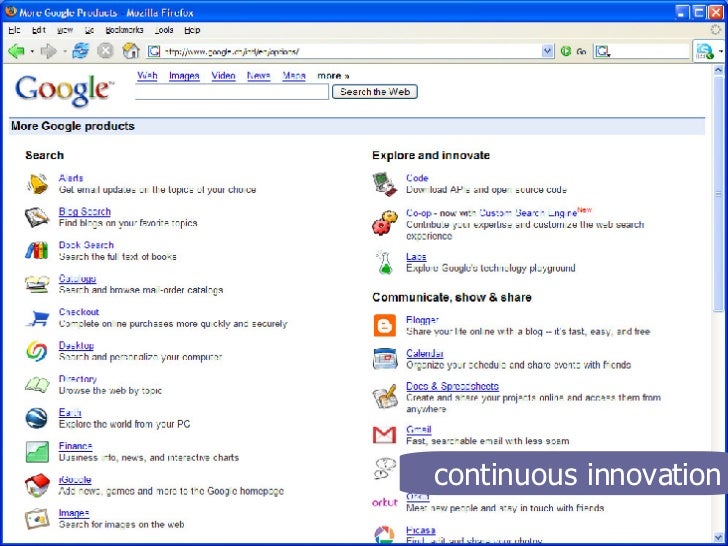Open the Calendar product link
Screen dimensions: 728x546
(425, 353)
